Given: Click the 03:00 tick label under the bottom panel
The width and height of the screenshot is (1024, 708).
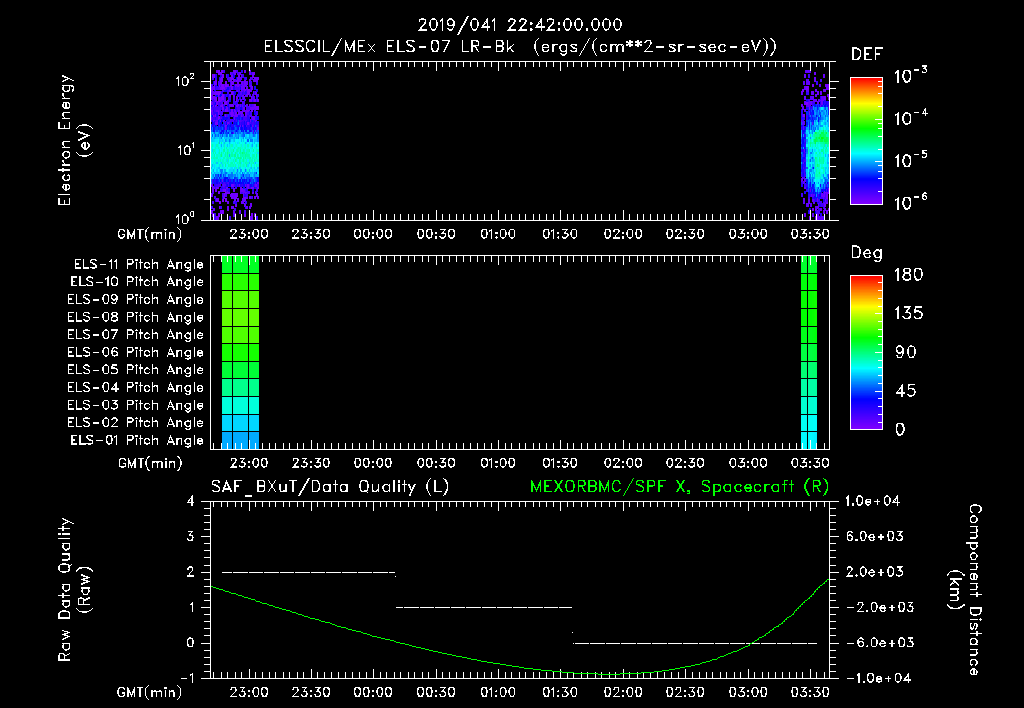Looking at the screenshot, I should 748,692.
